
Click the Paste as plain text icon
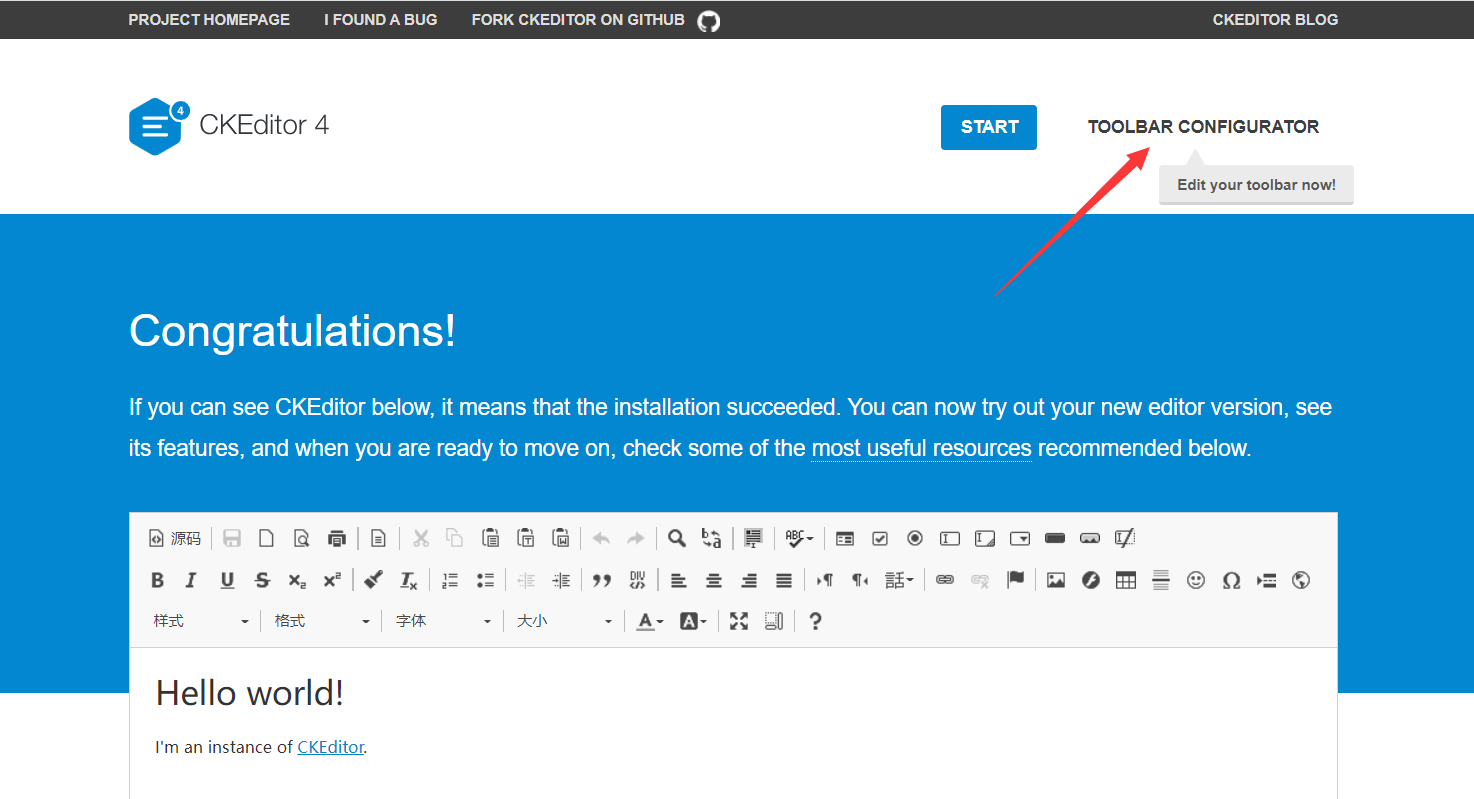pyautogui.click(x=525, y=538)
